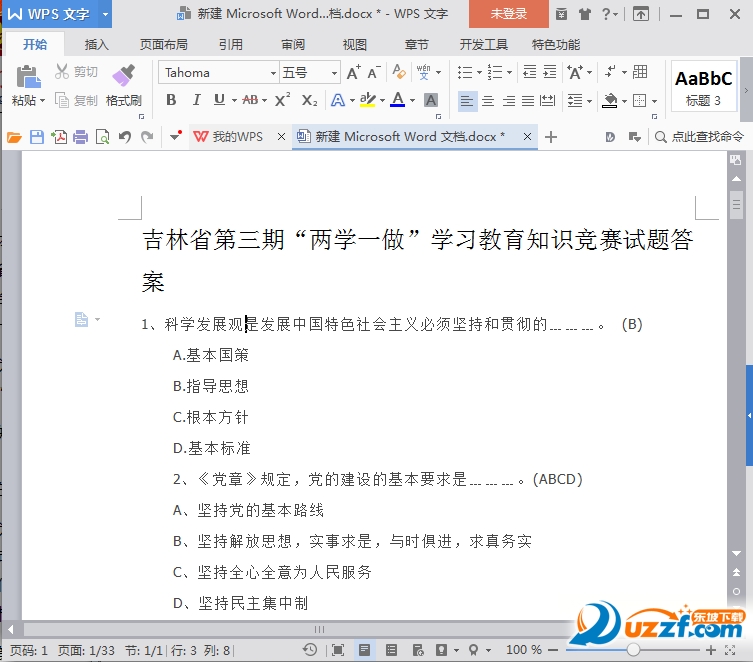Click the 点此查找命令 search field
The height and width of the screenshot is (662, 753).
tap(700, 137)
